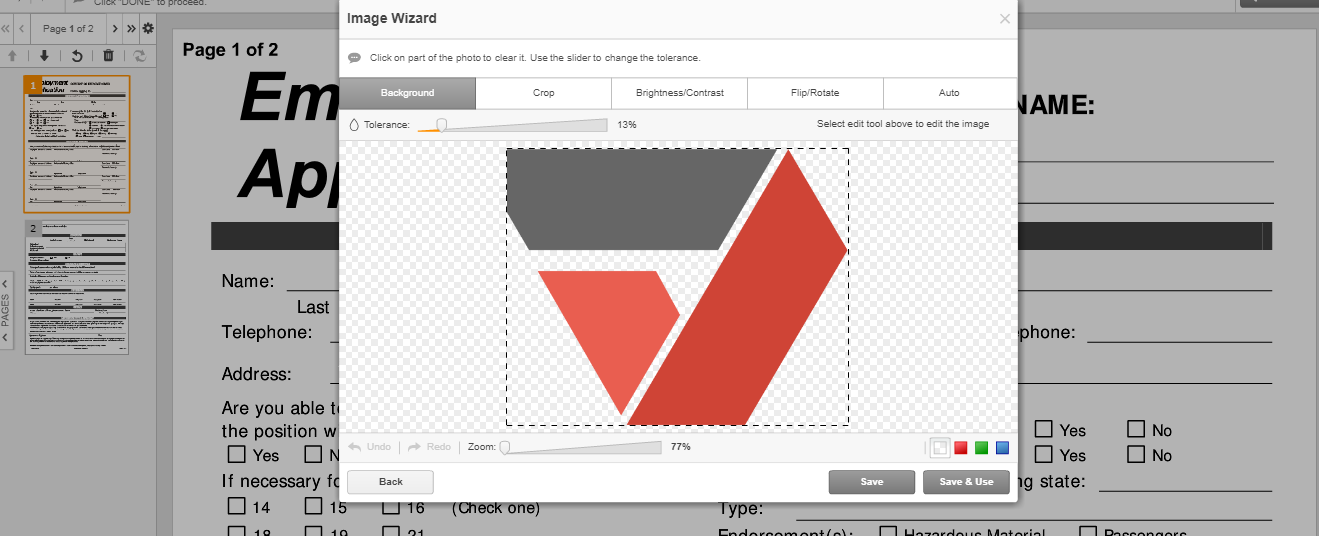The width and height of the screenshot is (1319, 536).
Task: Collapse the PAGES side panel upper chevron
Action: pos(5,284)
